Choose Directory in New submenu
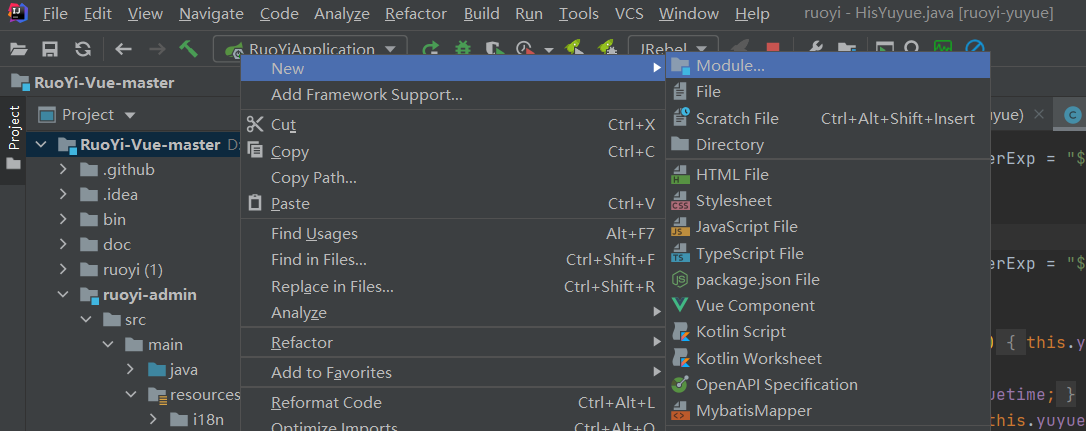This screenshot has width=1086, height=431. point(828,145)
